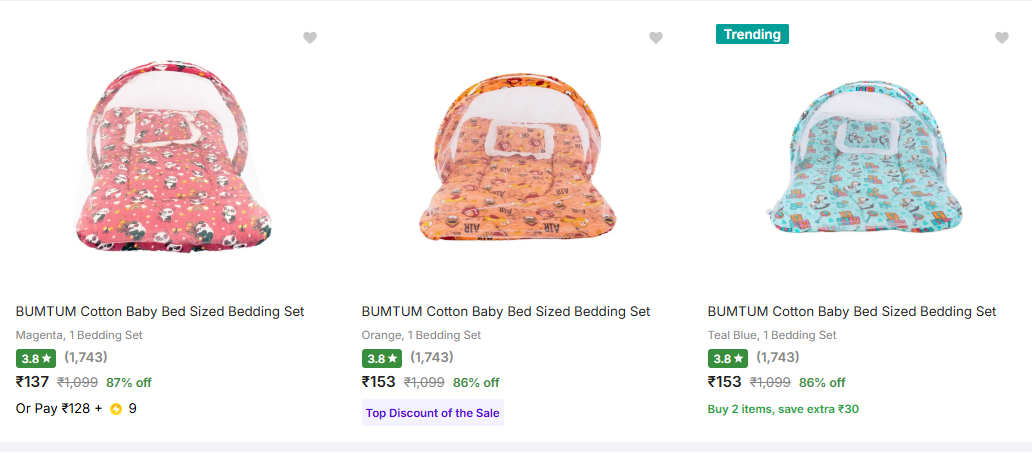Screen dimensions: 1032x453
Task: Click the ₹137 price on Magenta set
Action: pos(33,382)
